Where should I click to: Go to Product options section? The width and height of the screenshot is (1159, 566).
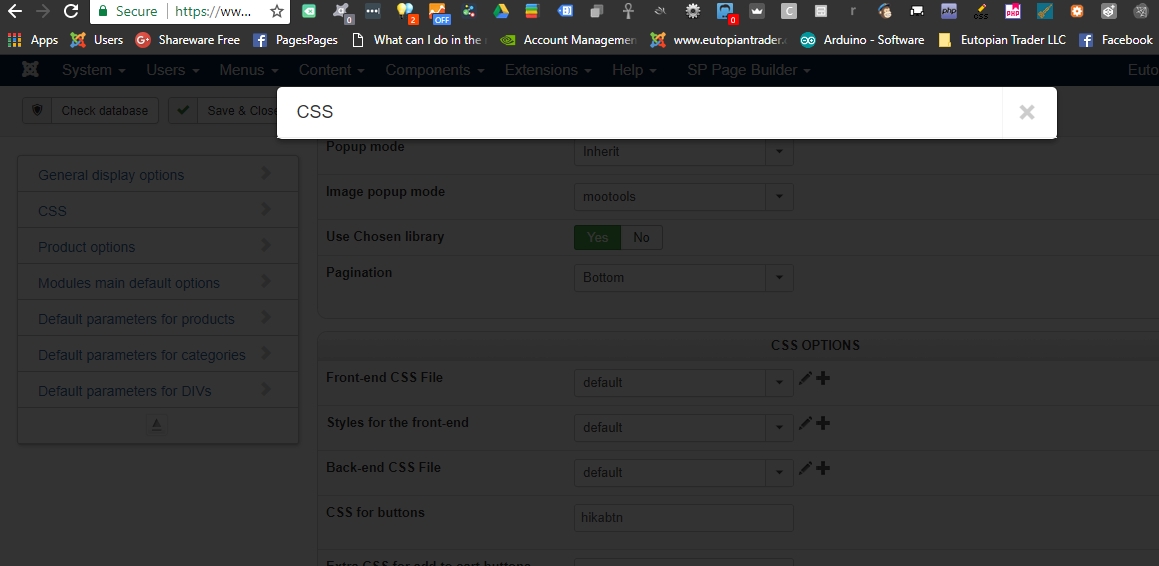point(157,247)
